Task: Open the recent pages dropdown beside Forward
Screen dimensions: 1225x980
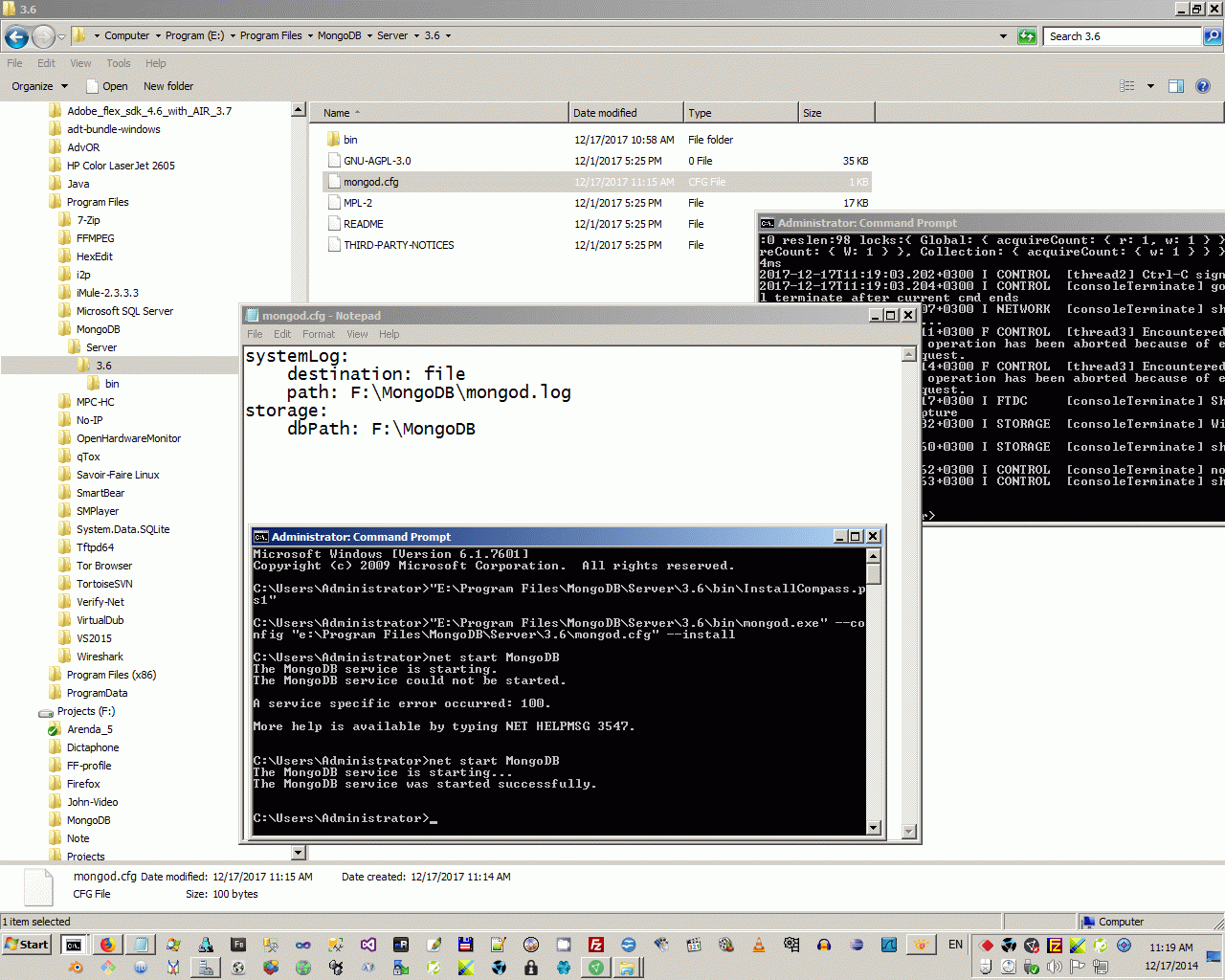Action: [x=62, y=36]
